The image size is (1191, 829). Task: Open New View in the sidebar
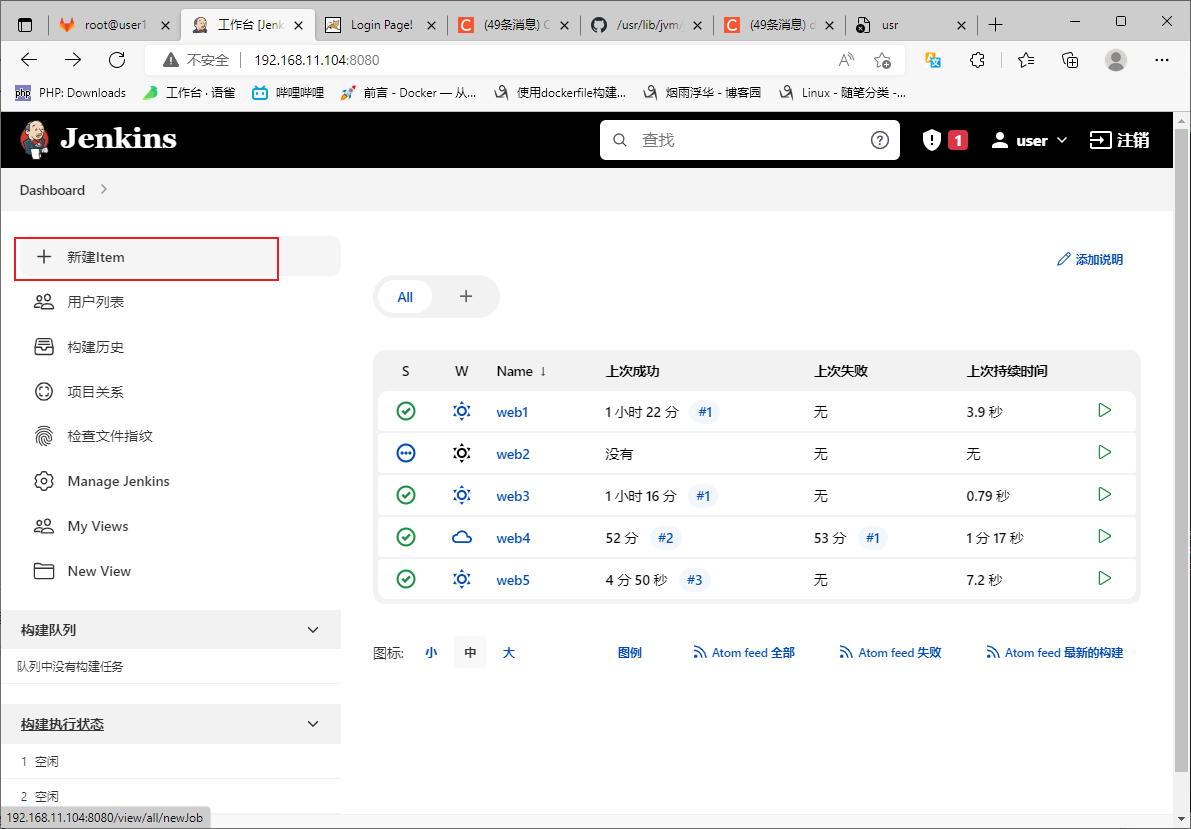point(99,571)
